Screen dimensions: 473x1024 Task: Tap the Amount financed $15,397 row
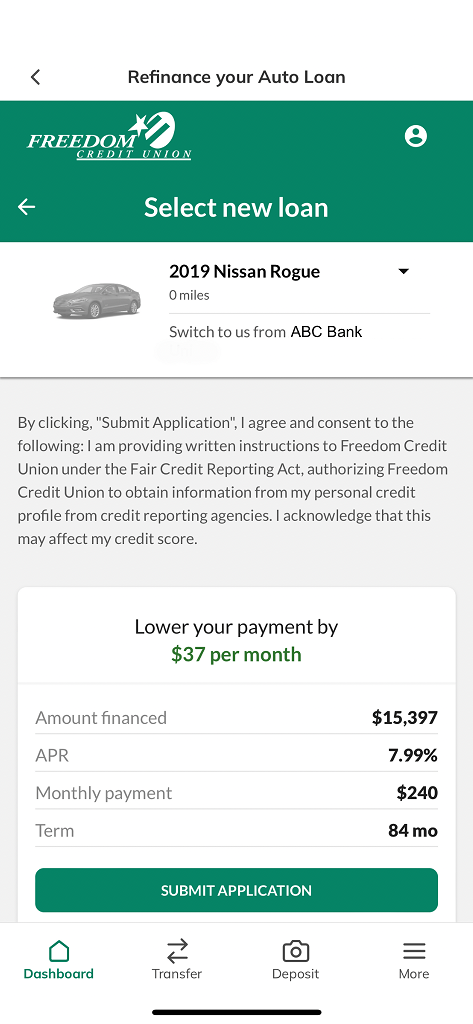tap(236, 718)
